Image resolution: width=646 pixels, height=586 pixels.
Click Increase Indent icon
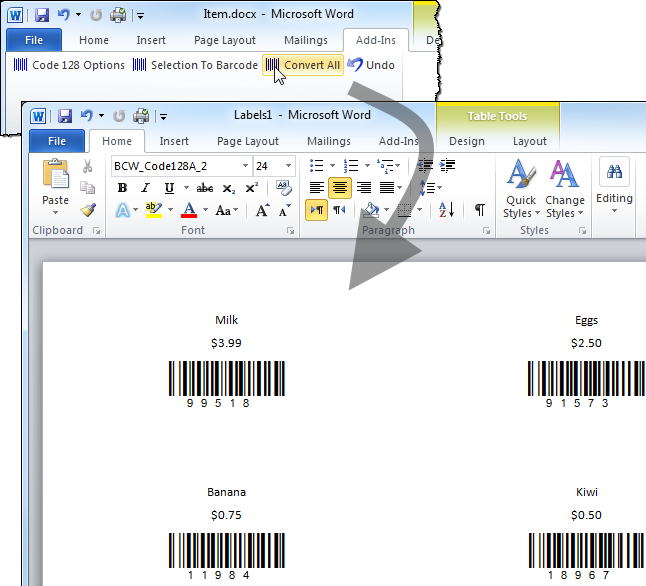(447, 165)
